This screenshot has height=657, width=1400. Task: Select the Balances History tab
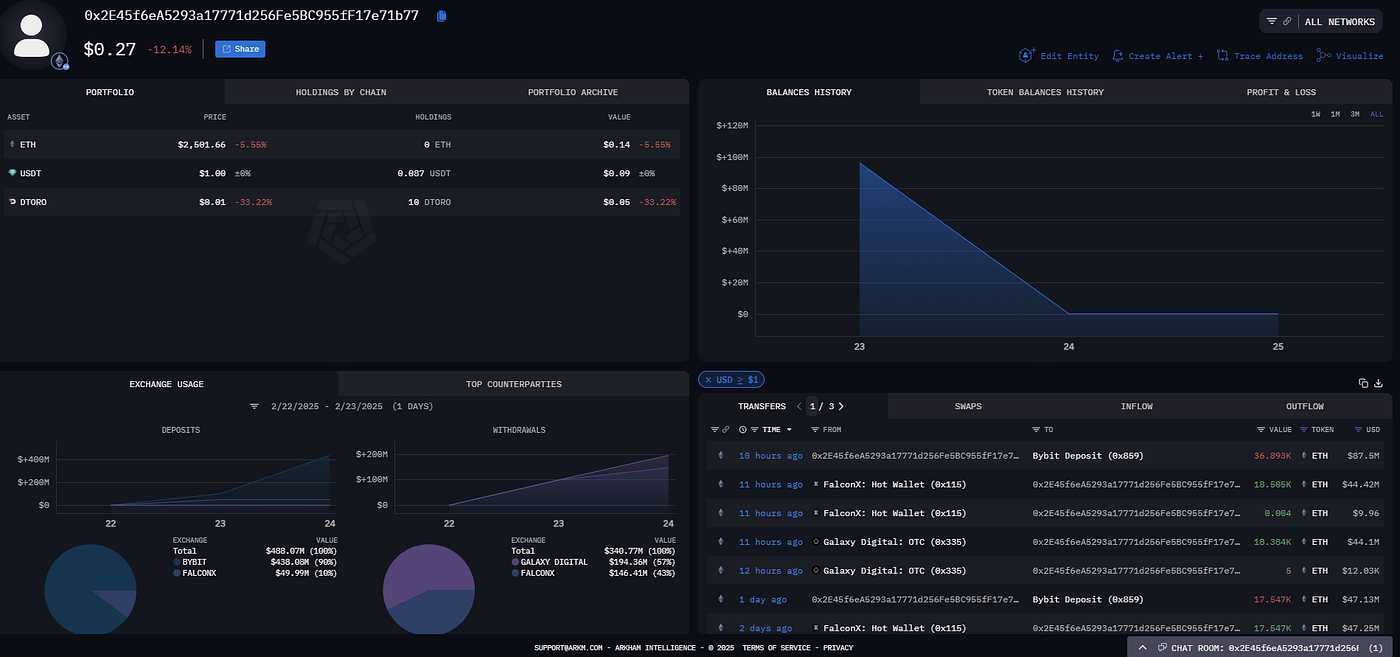click(809, 92)
